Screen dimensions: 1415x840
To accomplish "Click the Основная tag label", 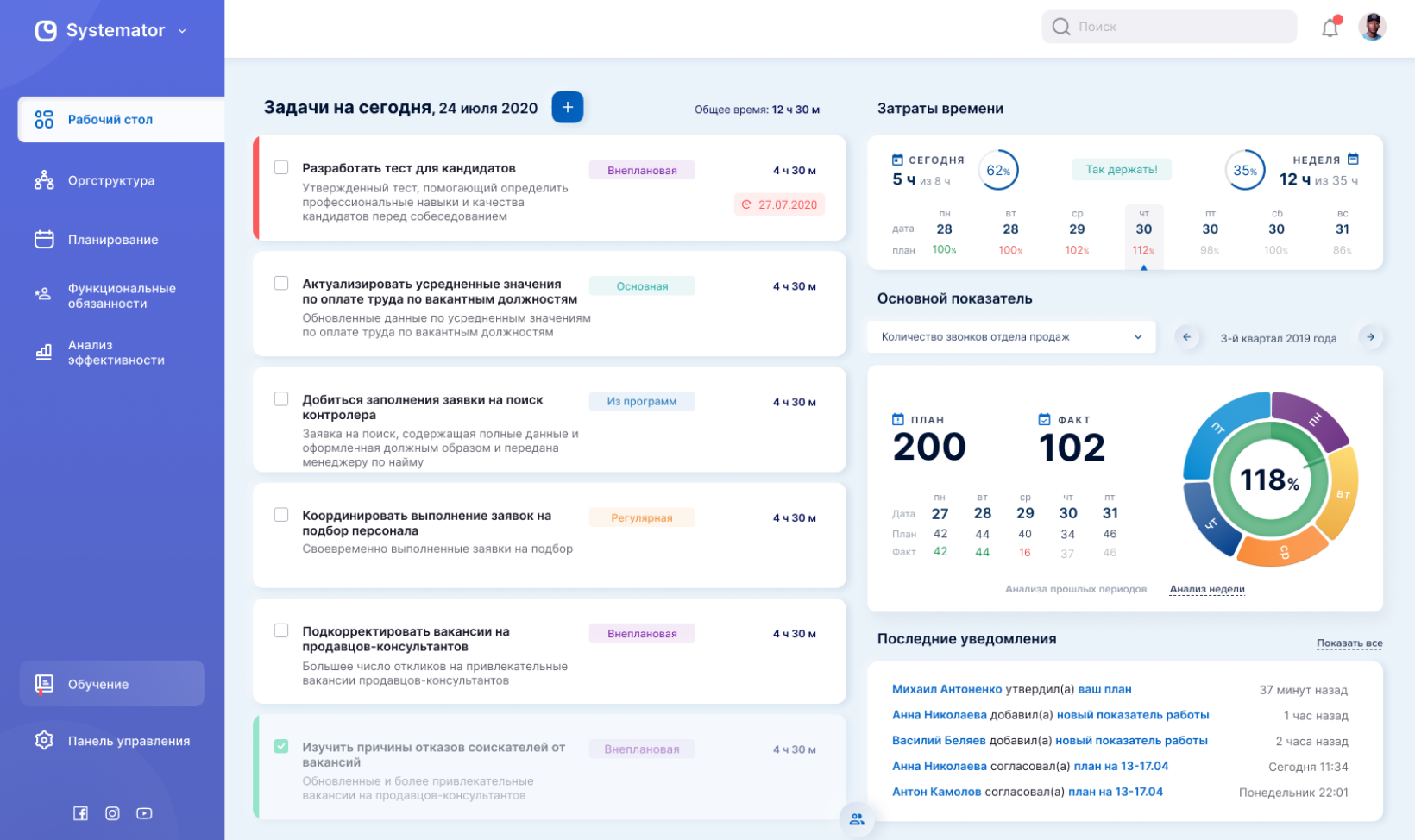I will [x=642, y=286].
